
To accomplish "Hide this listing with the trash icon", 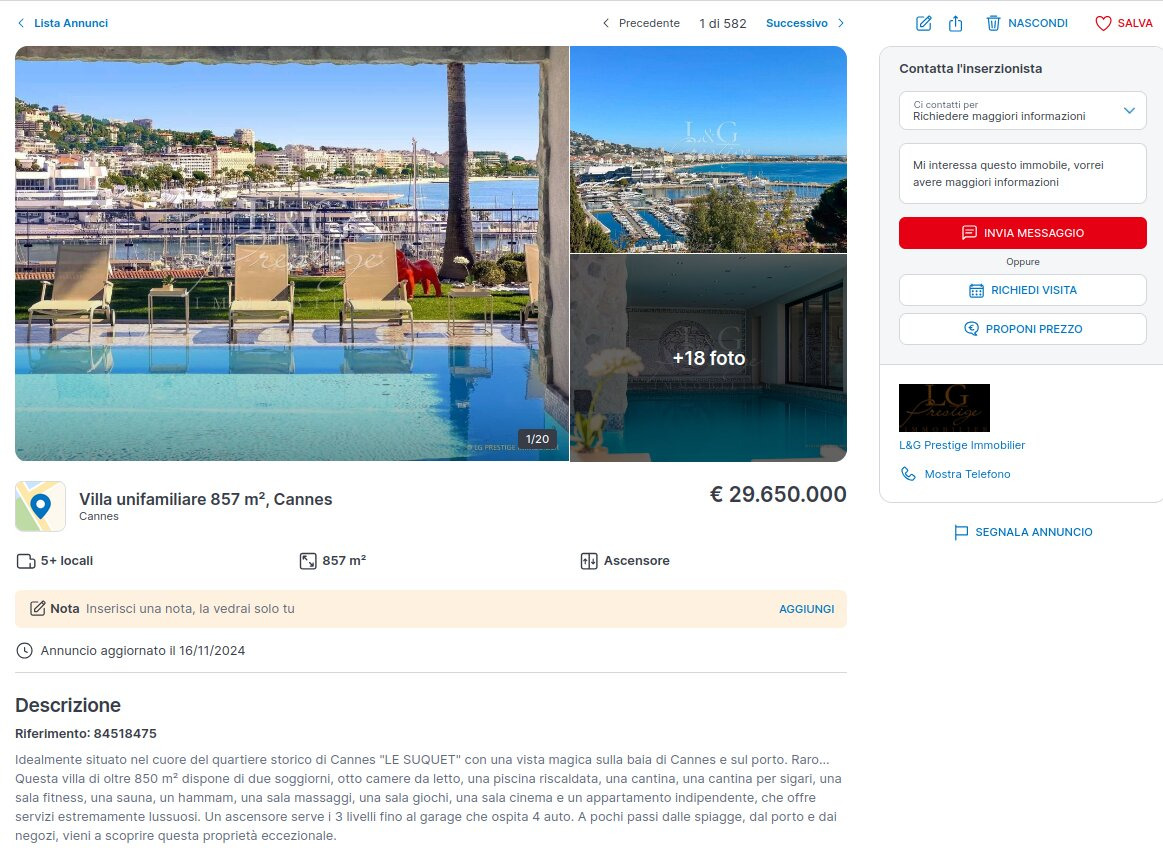I will 993,23.
